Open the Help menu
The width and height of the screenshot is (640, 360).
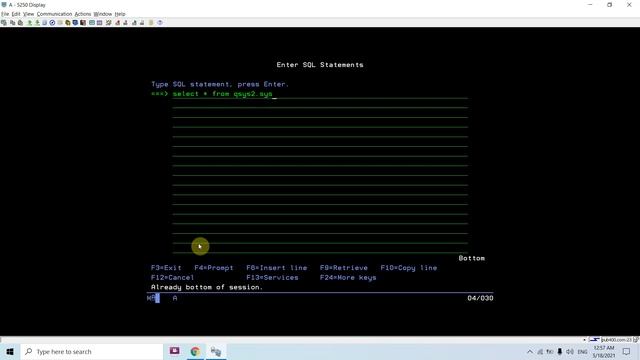click(x=120, y=14)
